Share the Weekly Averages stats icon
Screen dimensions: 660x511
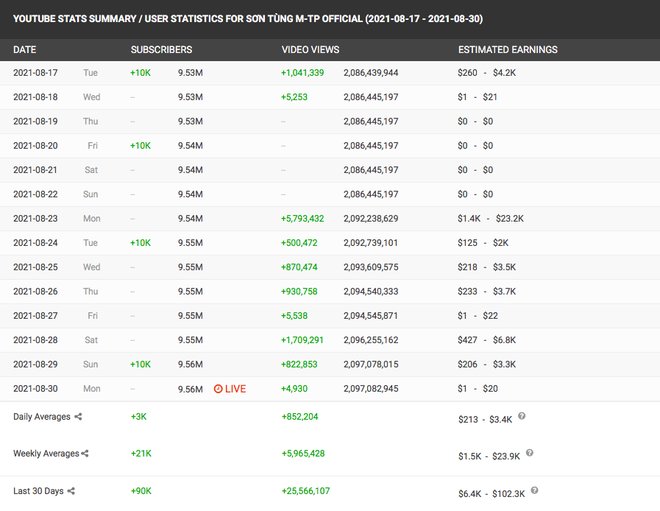[85, 453]
